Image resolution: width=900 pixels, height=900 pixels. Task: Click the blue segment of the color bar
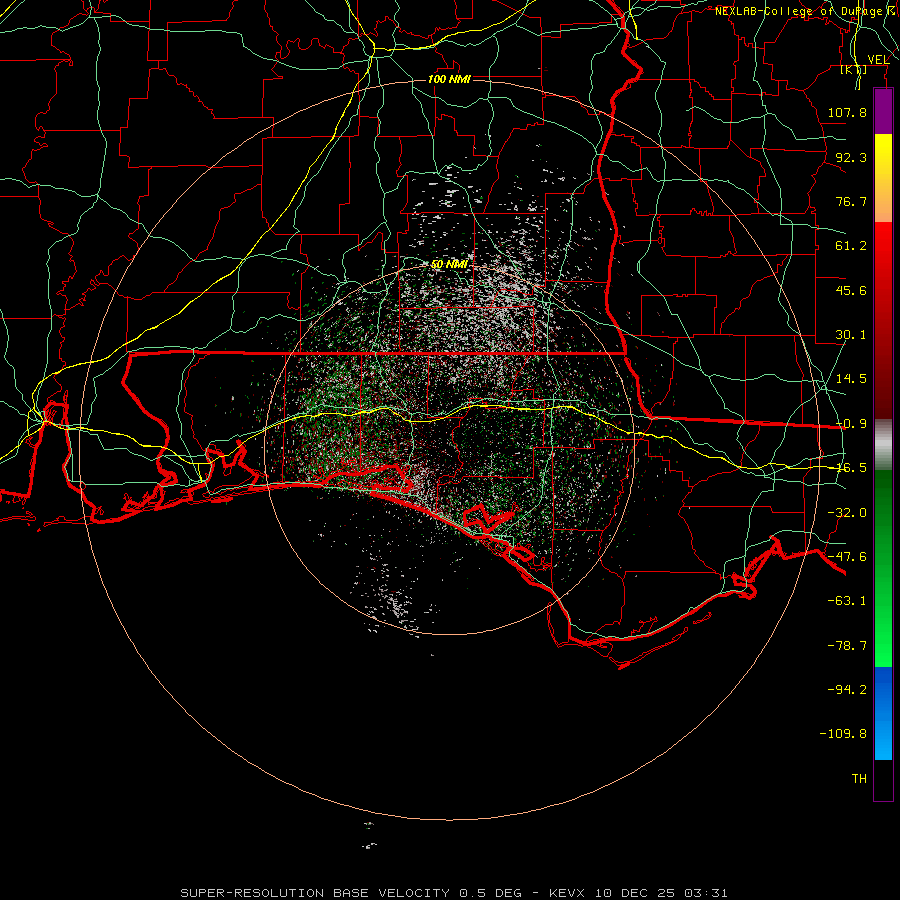click(x=883, y=713)
